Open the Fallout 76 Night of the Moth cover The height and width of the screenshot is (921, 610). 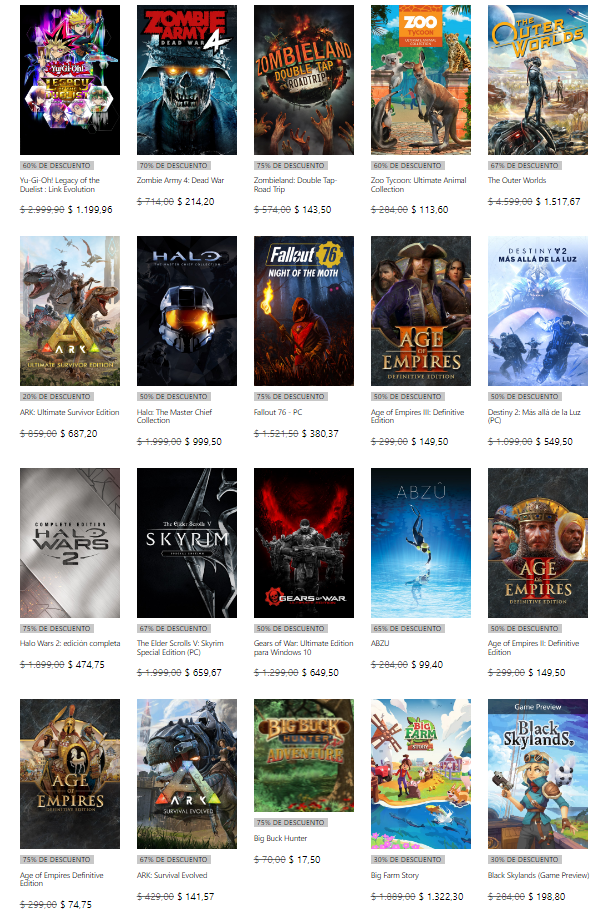point(304,311)
